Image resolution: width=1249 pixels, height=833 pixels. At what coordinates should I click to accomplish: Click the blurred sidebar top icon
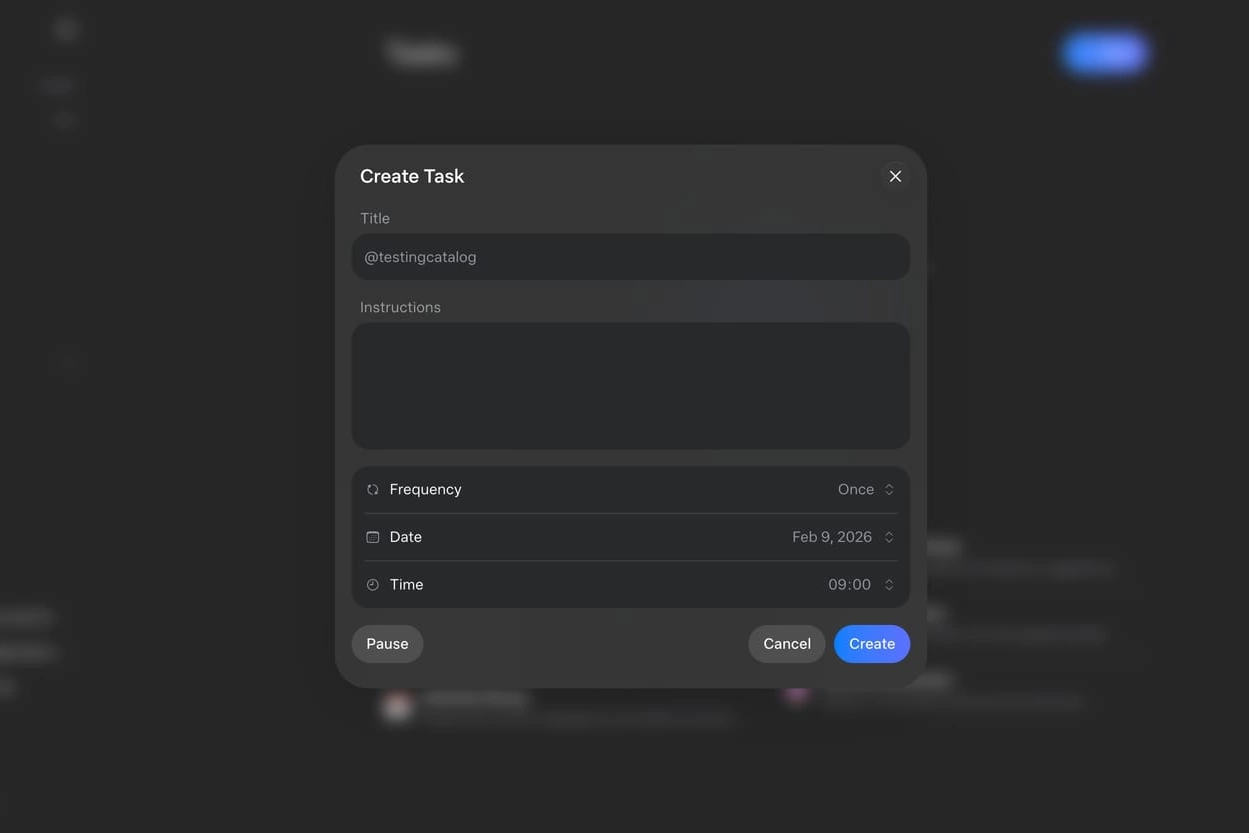point(66,30)
